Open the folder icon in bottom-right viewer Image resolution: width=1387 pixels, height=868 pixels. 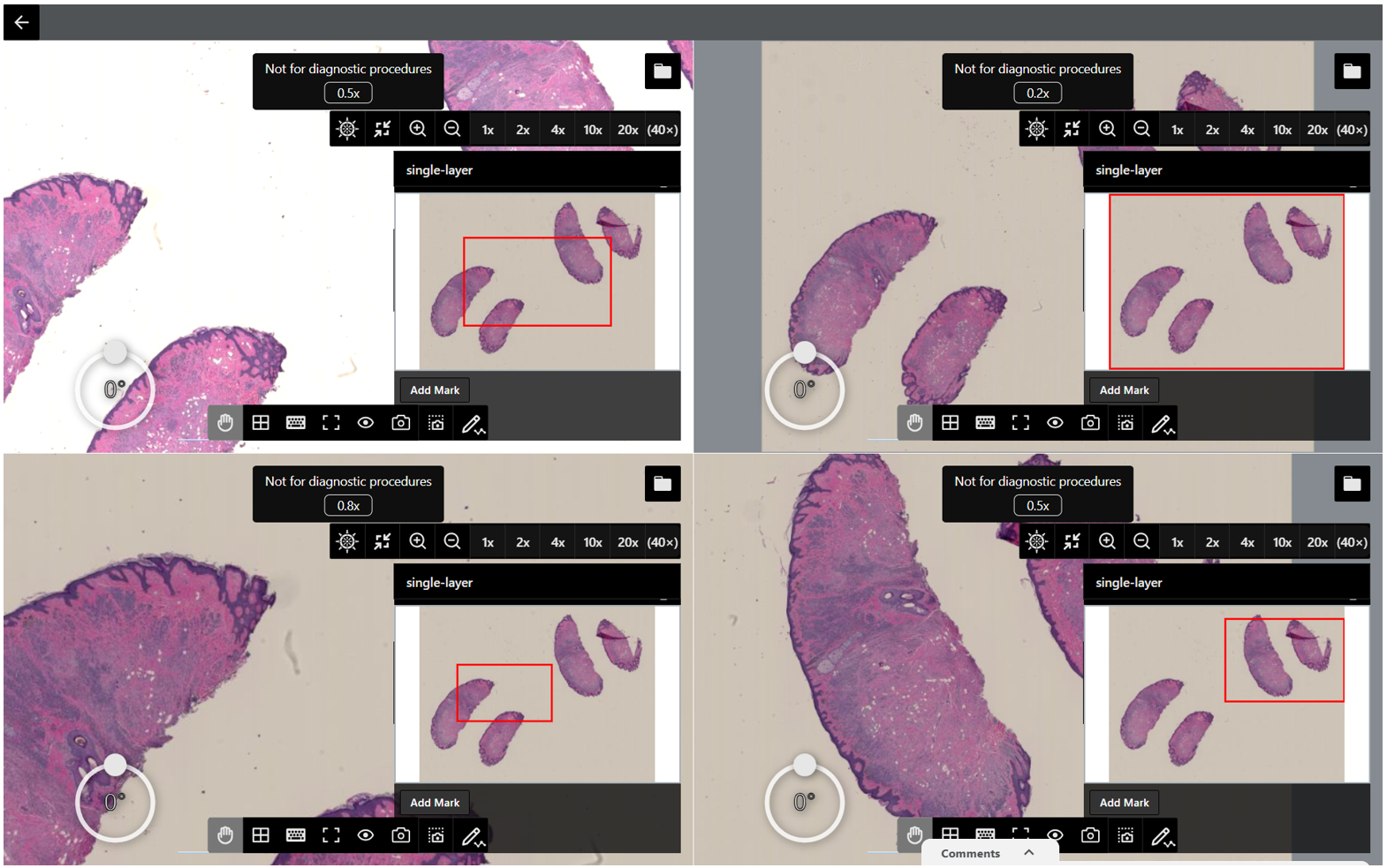pyautogui.click(x=1352, y=483)
